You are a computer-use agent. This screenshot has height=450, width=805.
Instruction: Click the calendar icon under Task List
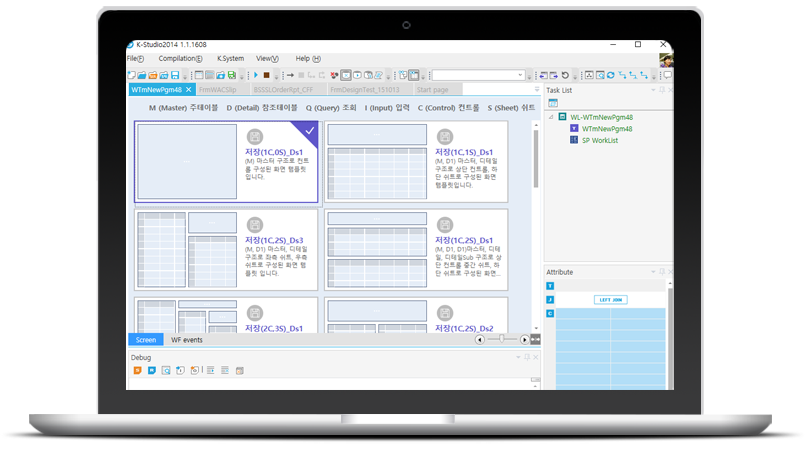pyautogui.click(x=552, y=103)
